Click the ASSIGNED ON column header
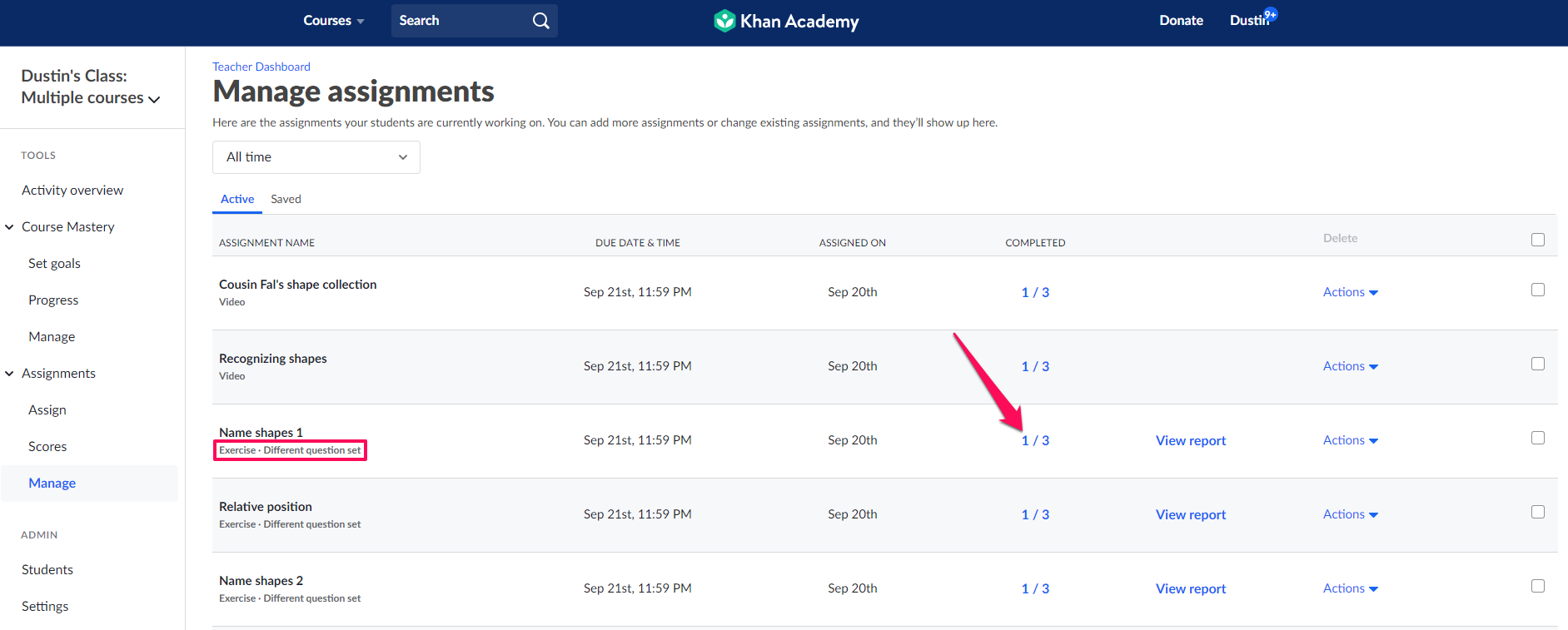 (852, 243)
